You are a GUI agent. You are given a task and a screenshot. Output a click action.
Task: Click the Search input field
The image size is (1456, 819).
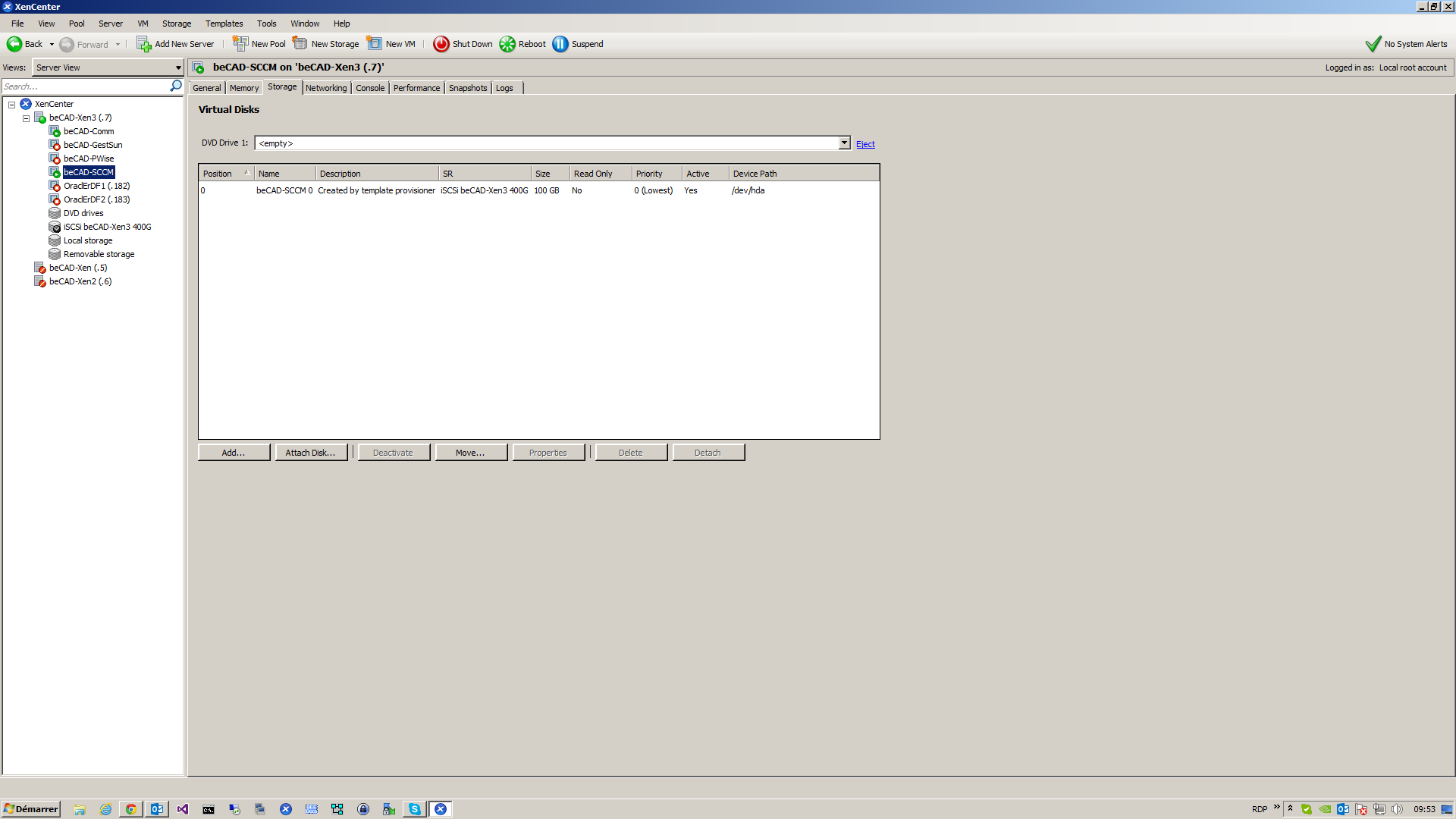tap(83, 86)
